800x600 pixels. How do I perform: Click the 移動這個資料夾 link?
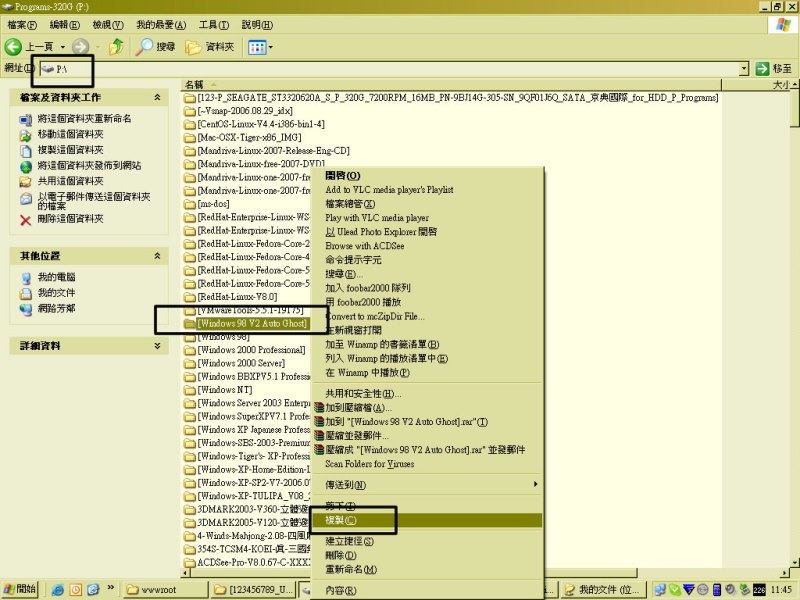70,134
